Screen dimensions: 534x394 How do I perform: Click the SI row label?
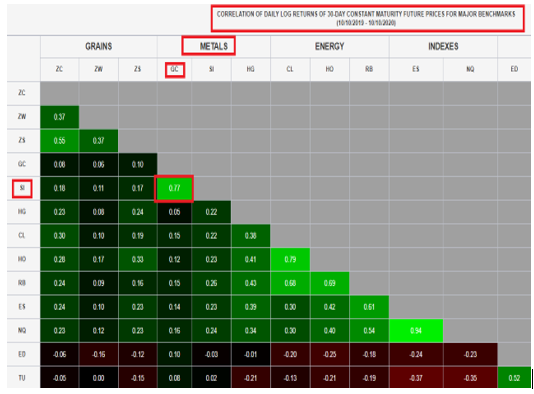pyautogui.click(x=22, y=188)
